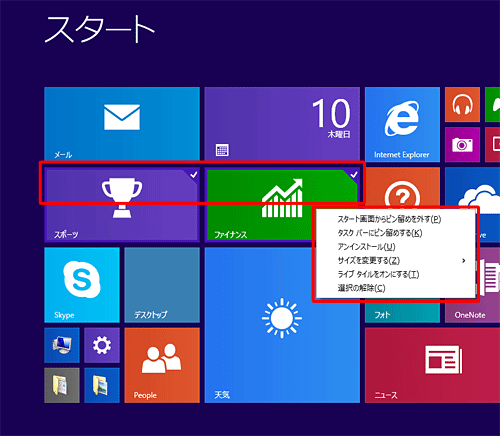The height and width of the screenshot is (436, 500).
Task: Open the Help tile with question mark
Action: point(402,187)
